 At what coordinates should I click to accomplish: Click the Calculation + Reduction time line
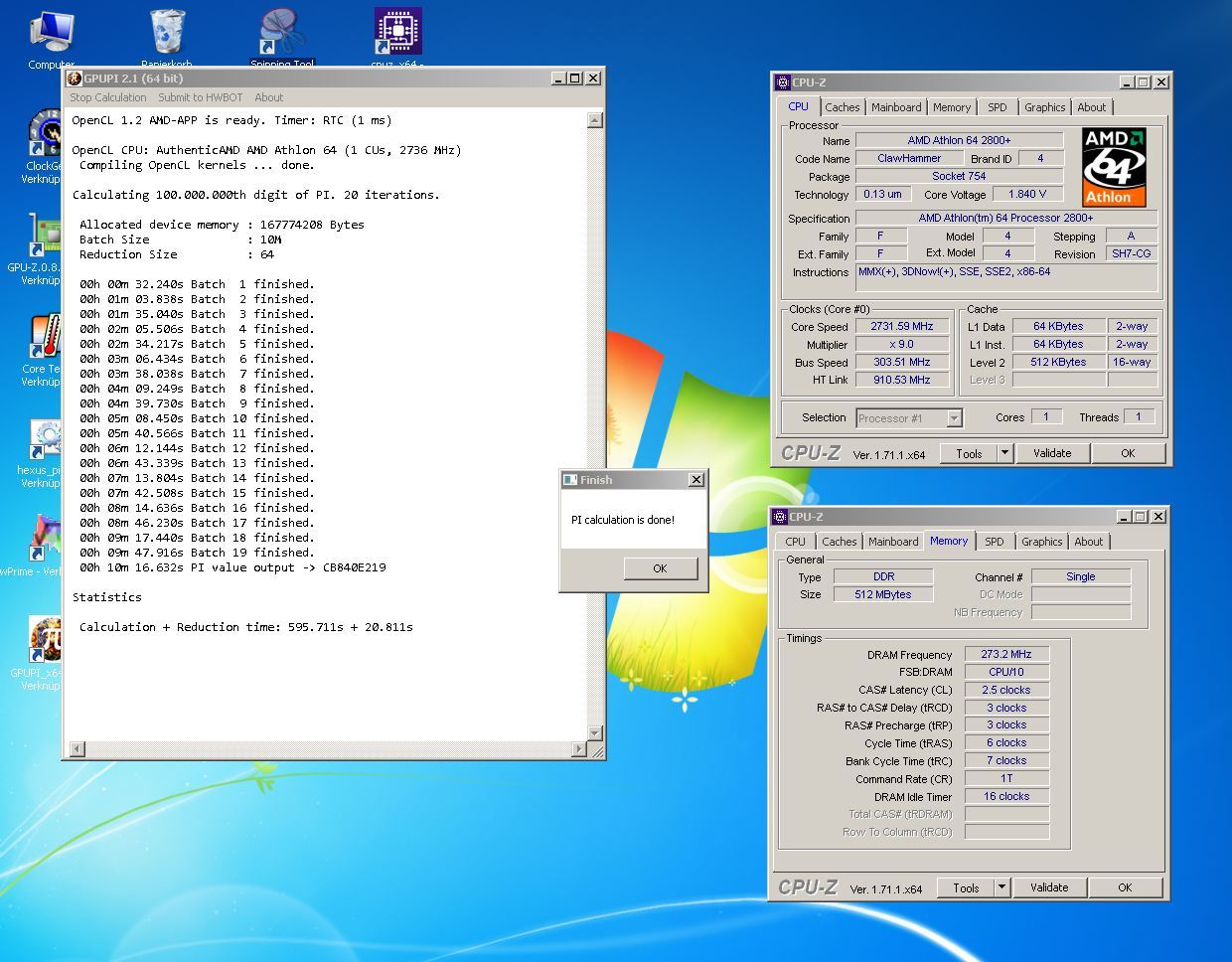point(246,627)
